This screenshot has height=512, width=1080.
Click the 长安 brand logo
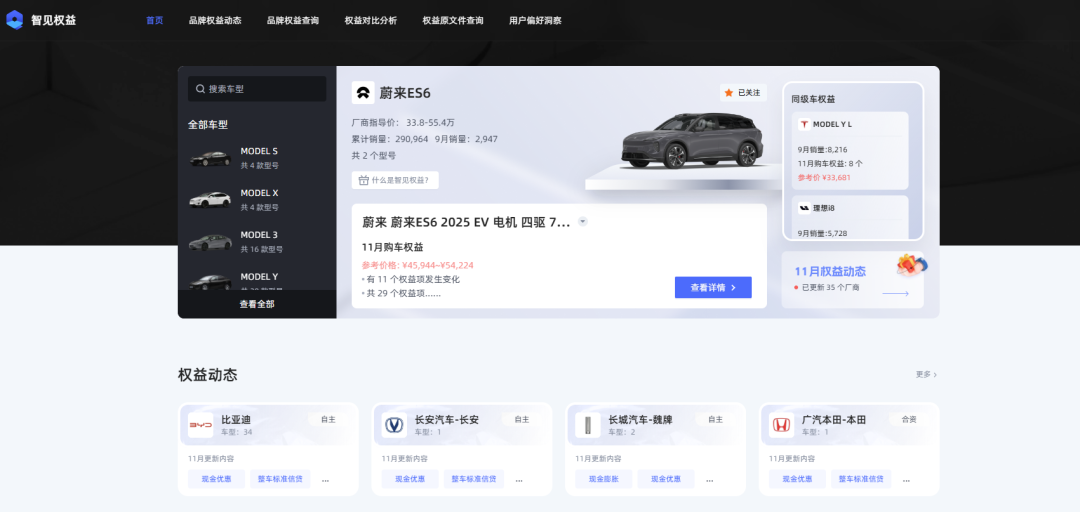tap(394, 425)
